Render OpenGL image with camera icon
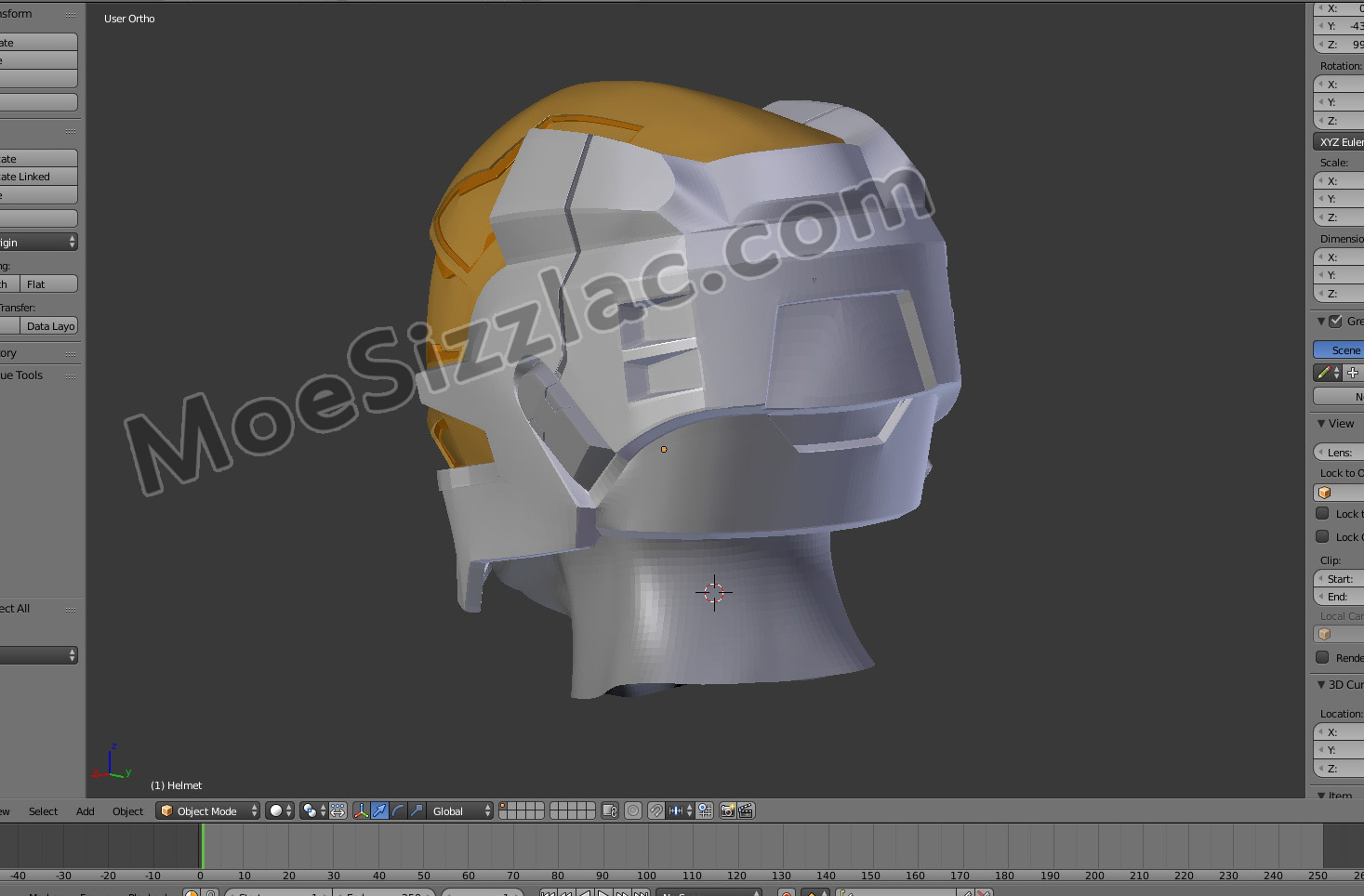The image size is (1364, 896). (727, 810)
